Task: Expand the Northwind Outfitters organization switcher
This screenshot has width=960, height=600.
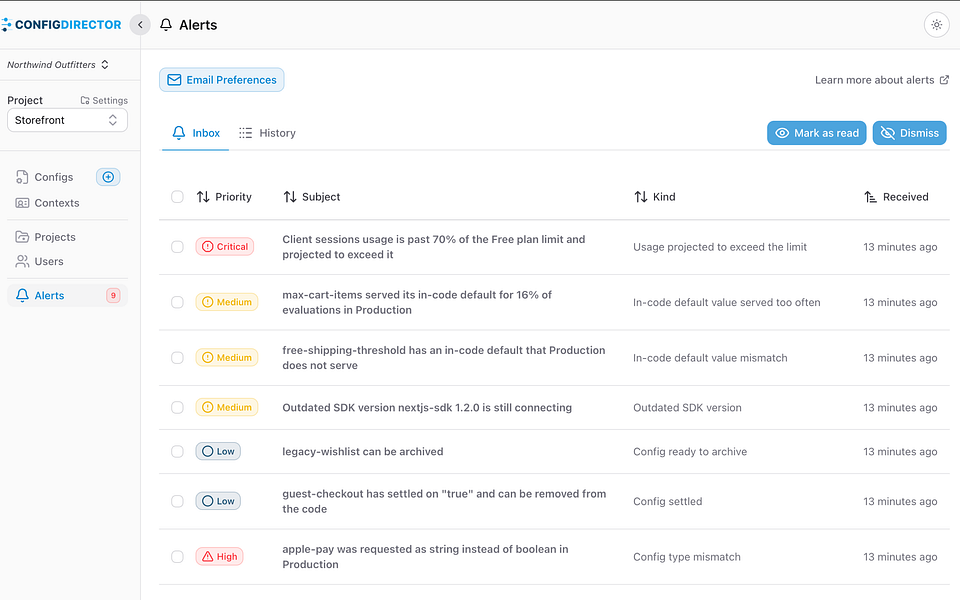Action: pyautogui.click(x=58, y=64)
